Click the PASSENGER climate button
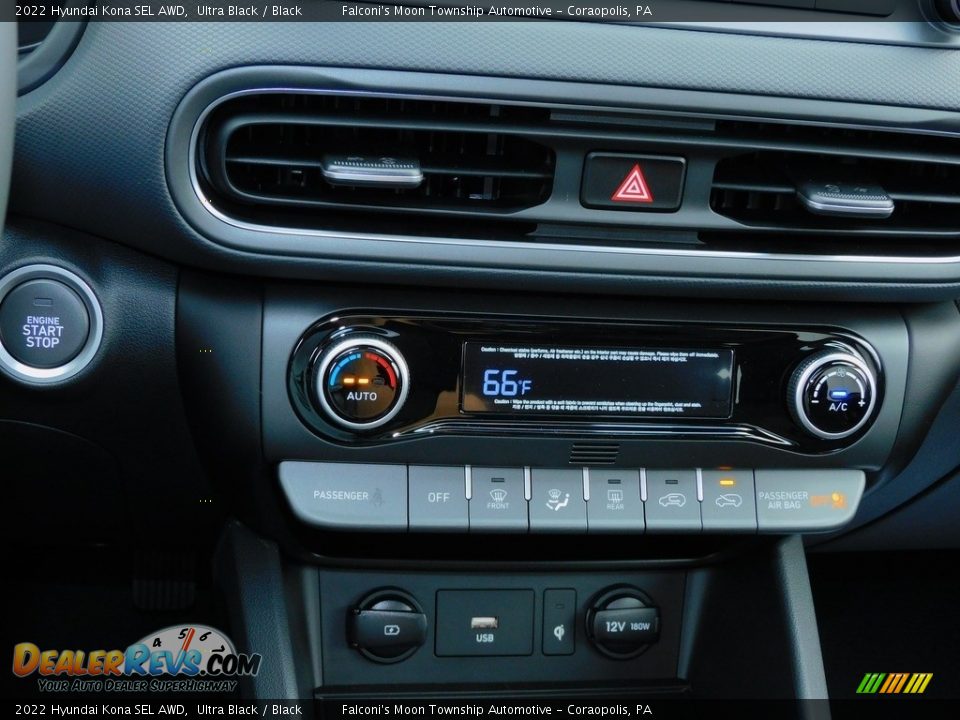The image size is (960, 720). pos(344,495)
